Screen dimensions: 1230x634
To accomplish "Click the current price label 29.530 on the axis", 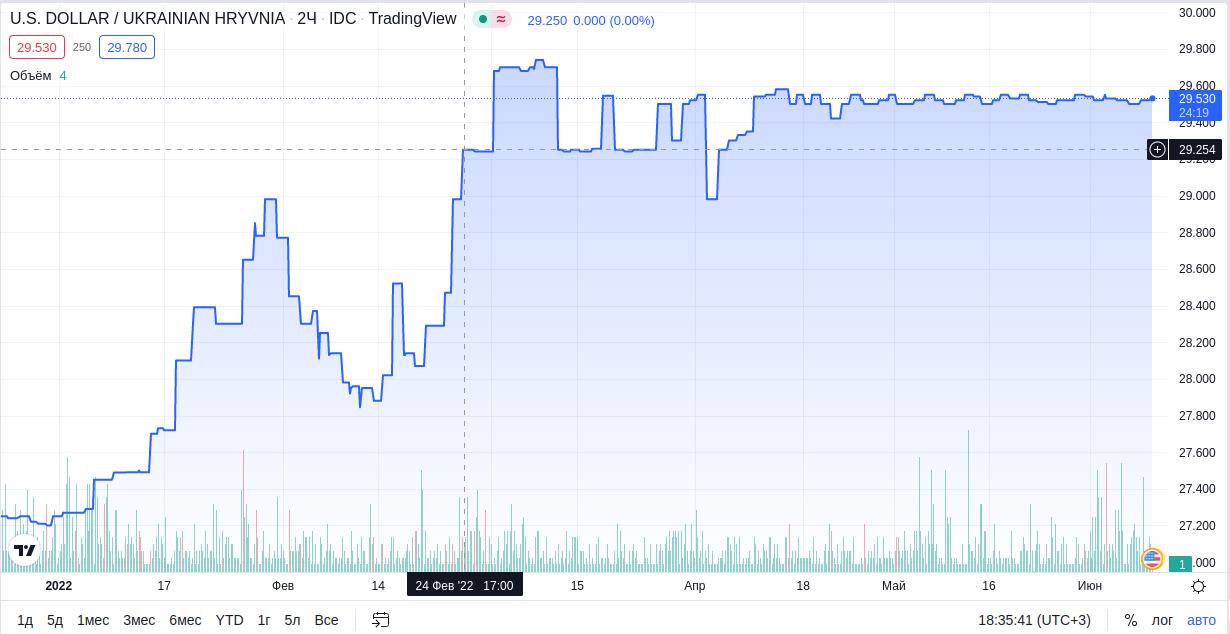I will coord(1196,99).
